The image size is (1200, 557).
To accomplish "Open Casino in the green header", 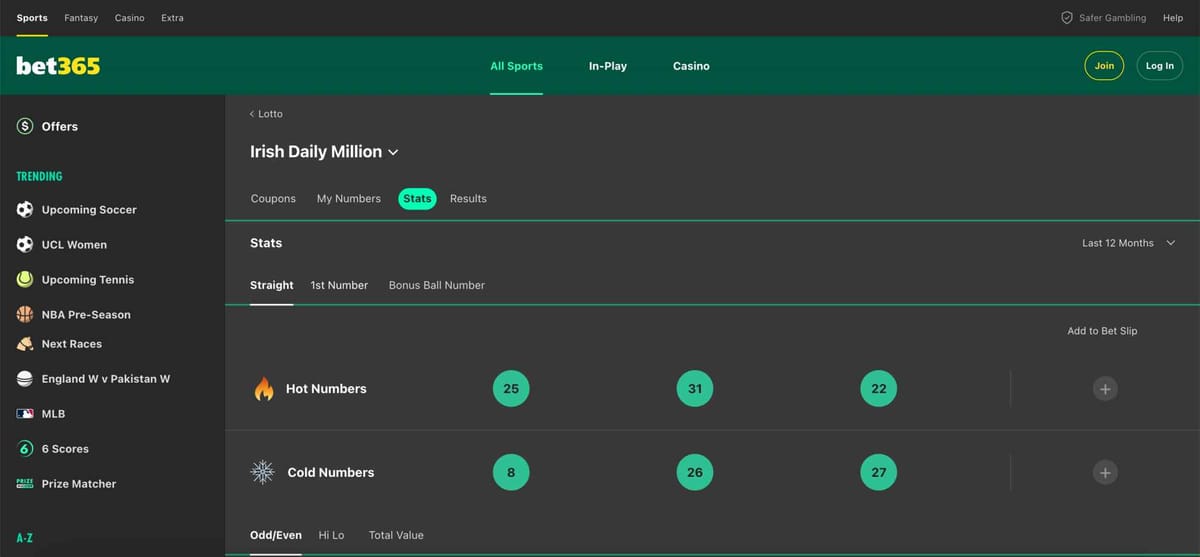I will (691, 66).
